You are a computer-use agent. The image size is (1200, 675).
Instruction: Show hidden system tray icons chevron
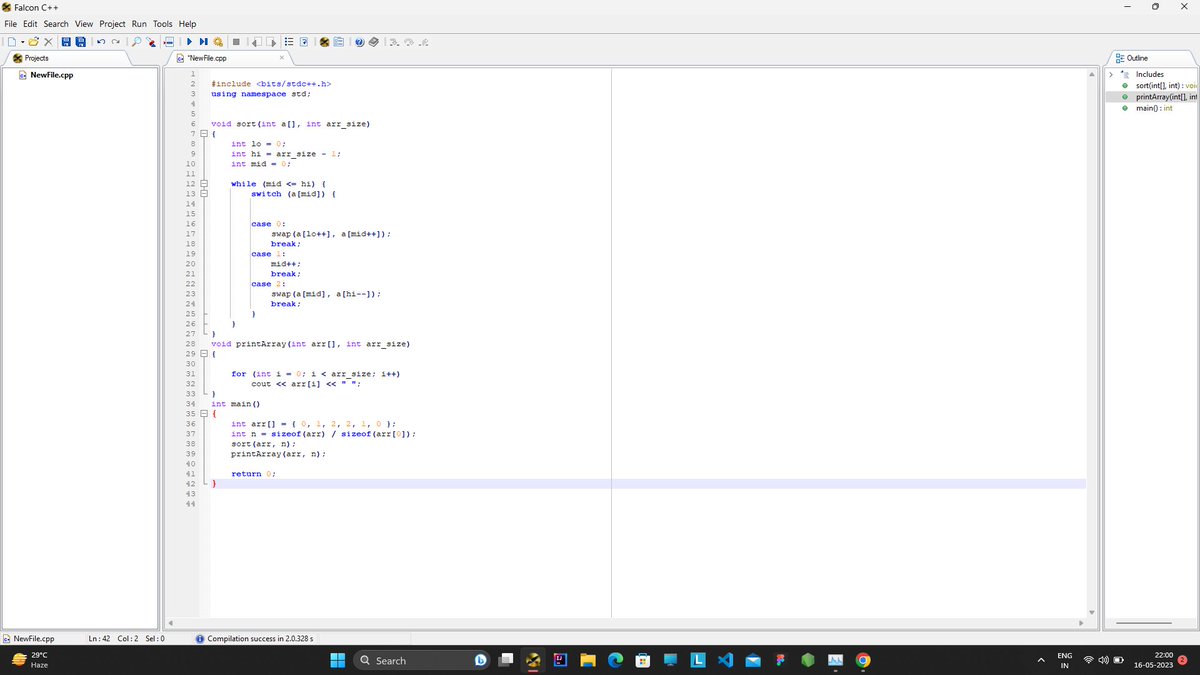(x=1042, y=660)
